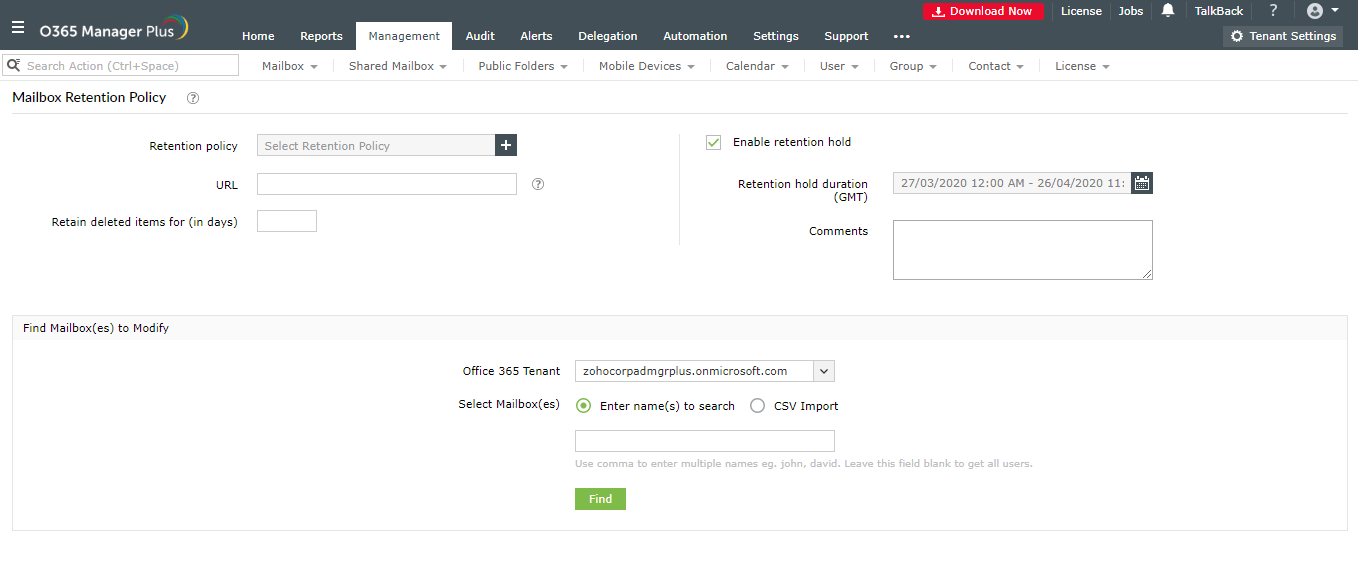Open help beside Mailbox Retention Policy title
1358x580 pixels.
click(x=193, y=98)
